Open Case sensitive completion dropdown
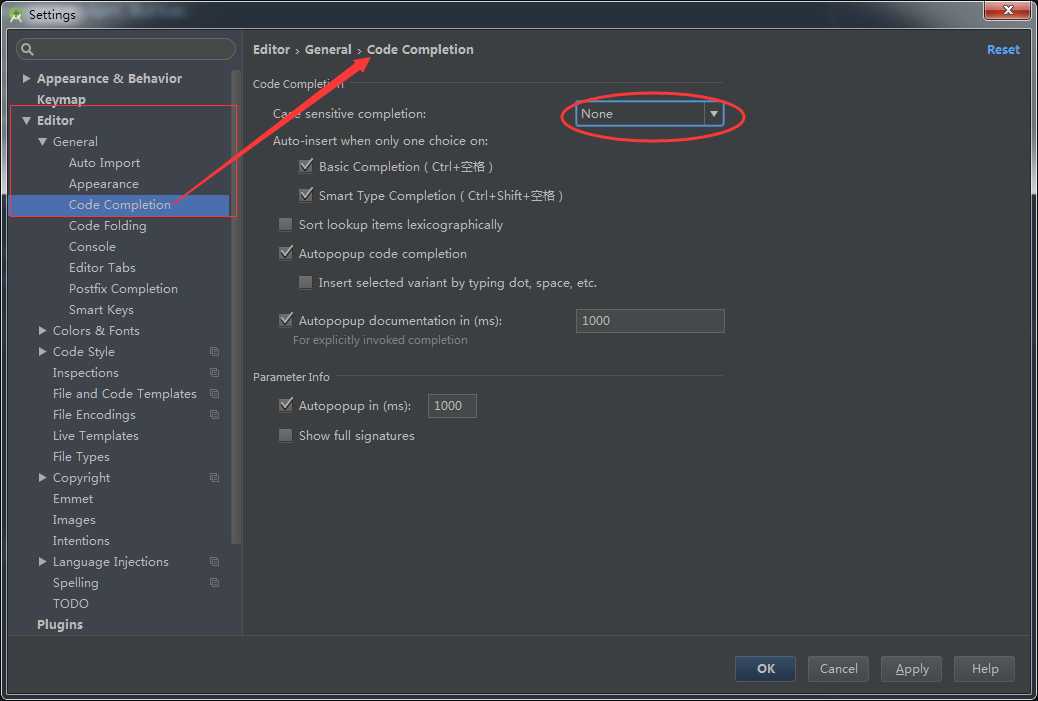 tap(649, 114)
